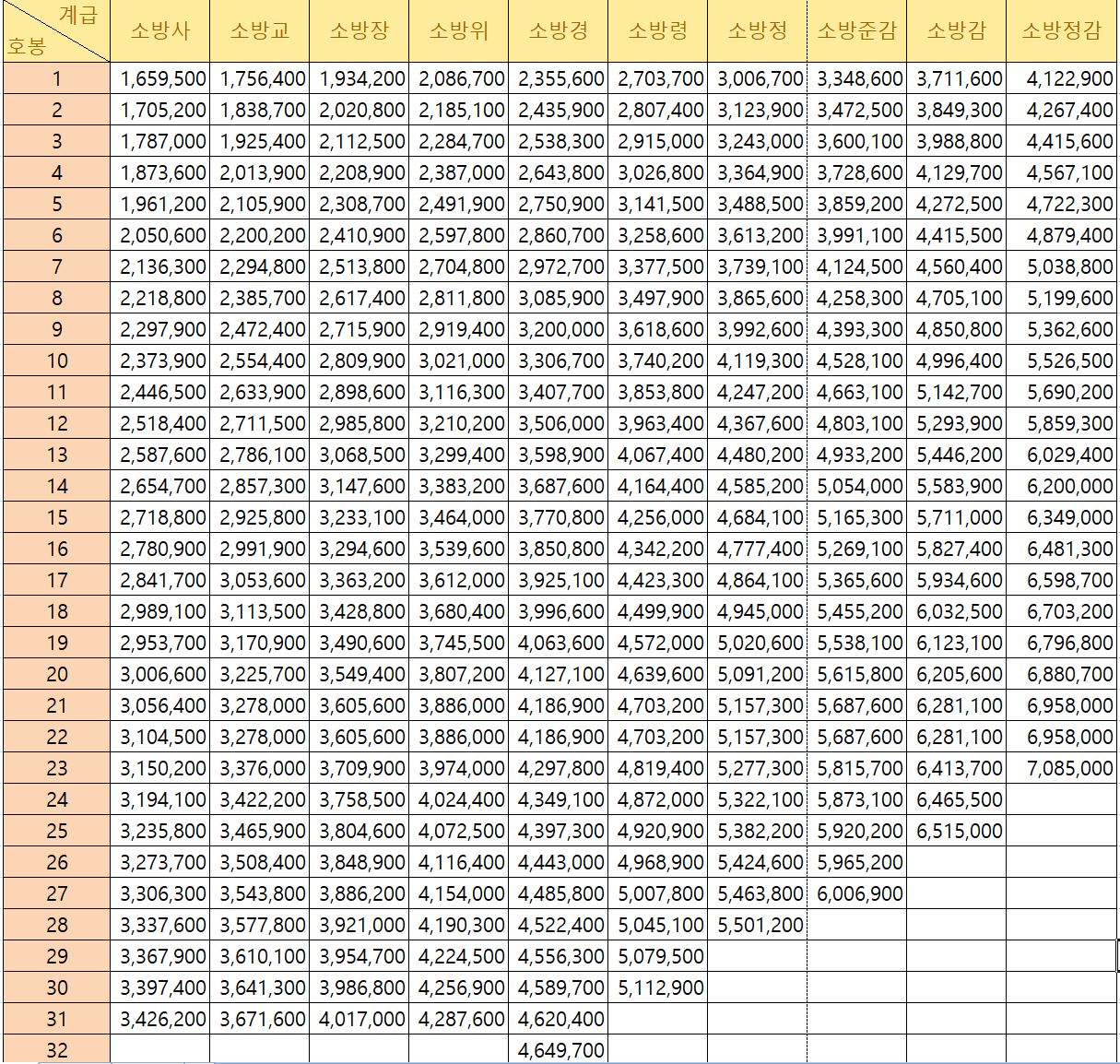The image size is (1120, 1064).
Task: Click the cell with value 3,376,000
Action: [260, 768]
